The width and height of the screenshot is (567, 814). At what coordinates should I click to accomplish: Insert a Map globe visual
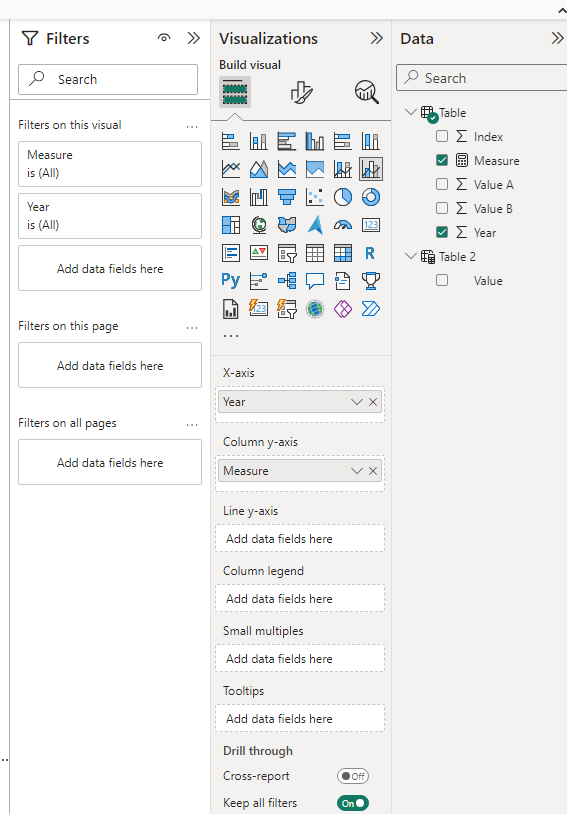[259, 225]
